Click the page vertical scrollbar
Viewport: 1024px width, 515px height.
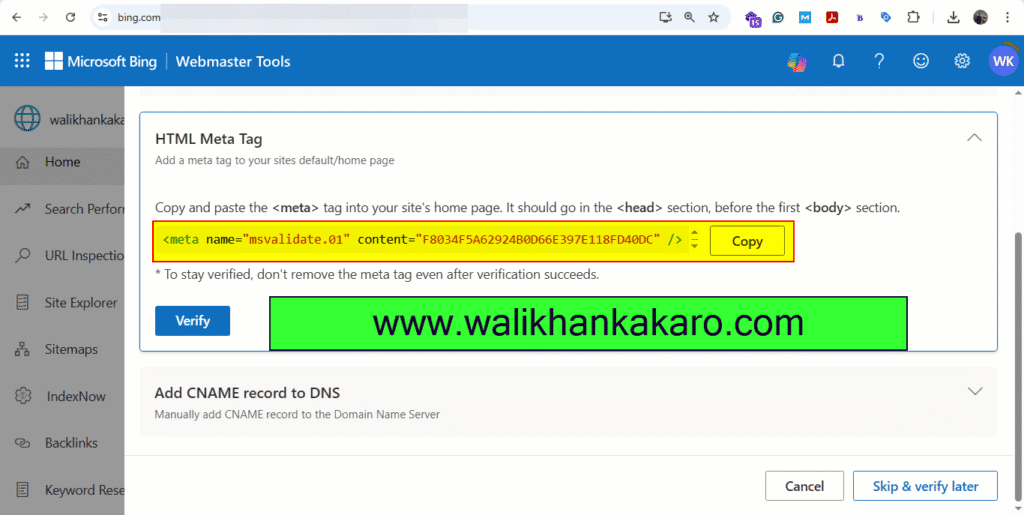click(x=1019, y=366)
